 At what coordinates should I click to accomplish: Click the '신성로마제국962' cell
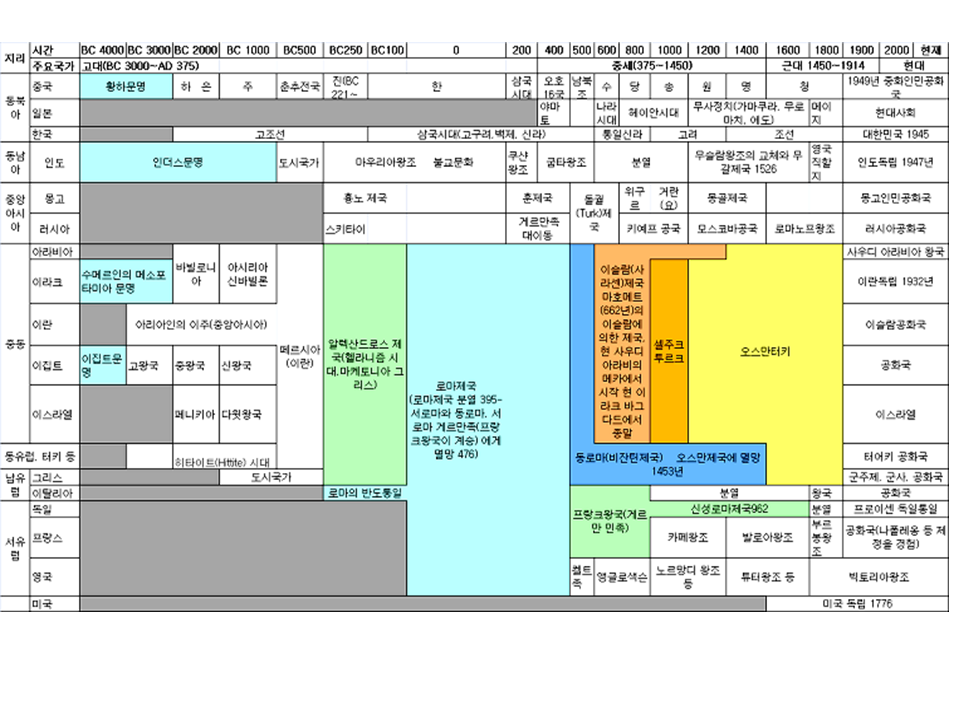[x=729, y=509]
